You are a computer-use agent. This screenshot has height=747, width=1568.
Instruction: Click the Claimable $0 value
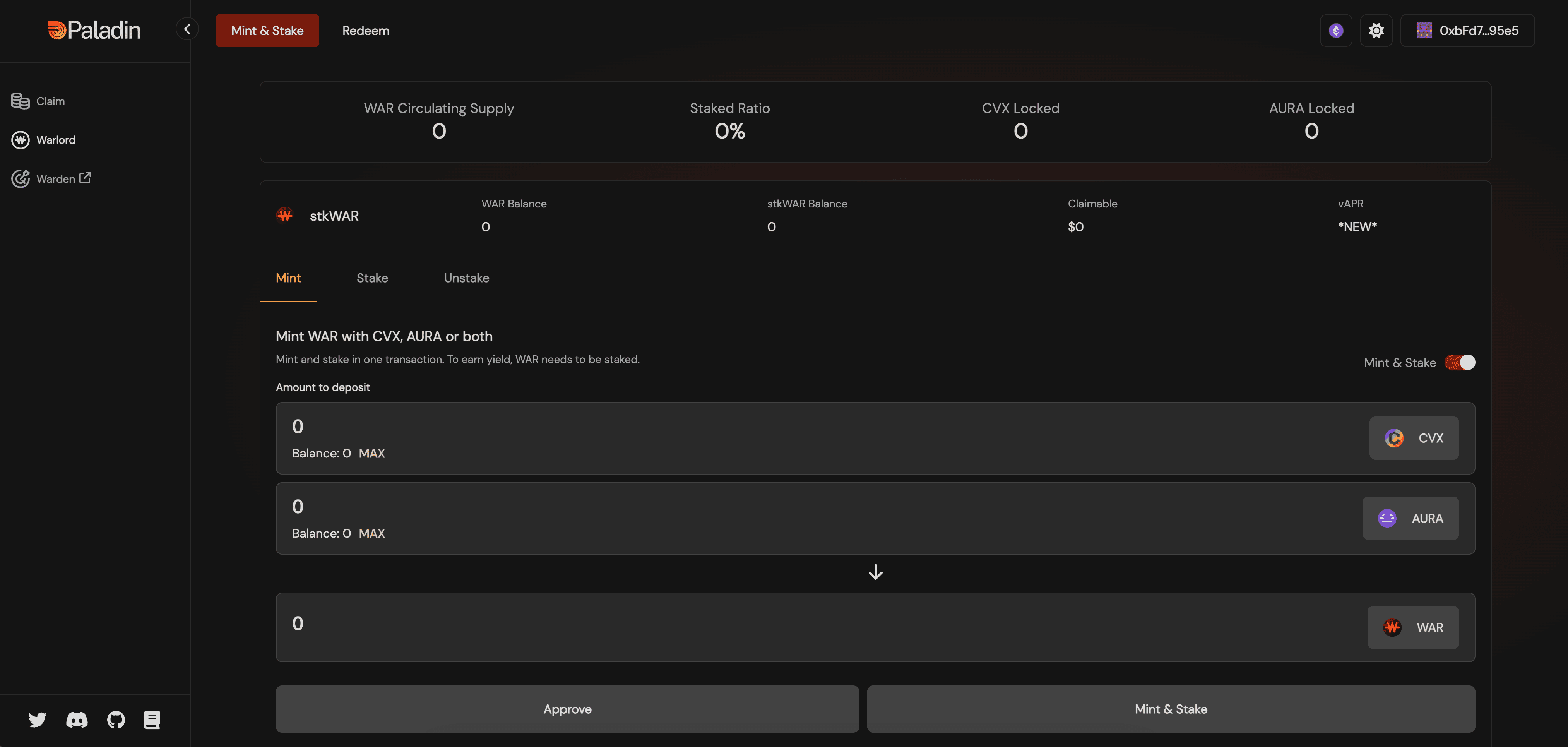coord(1075,226)
